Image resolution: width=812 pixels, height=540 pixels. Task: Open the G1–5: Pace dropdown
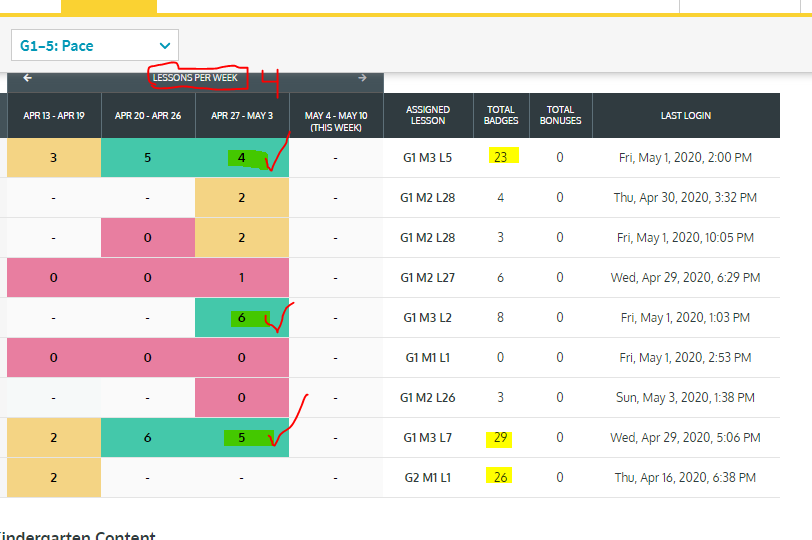pos(95,46)
